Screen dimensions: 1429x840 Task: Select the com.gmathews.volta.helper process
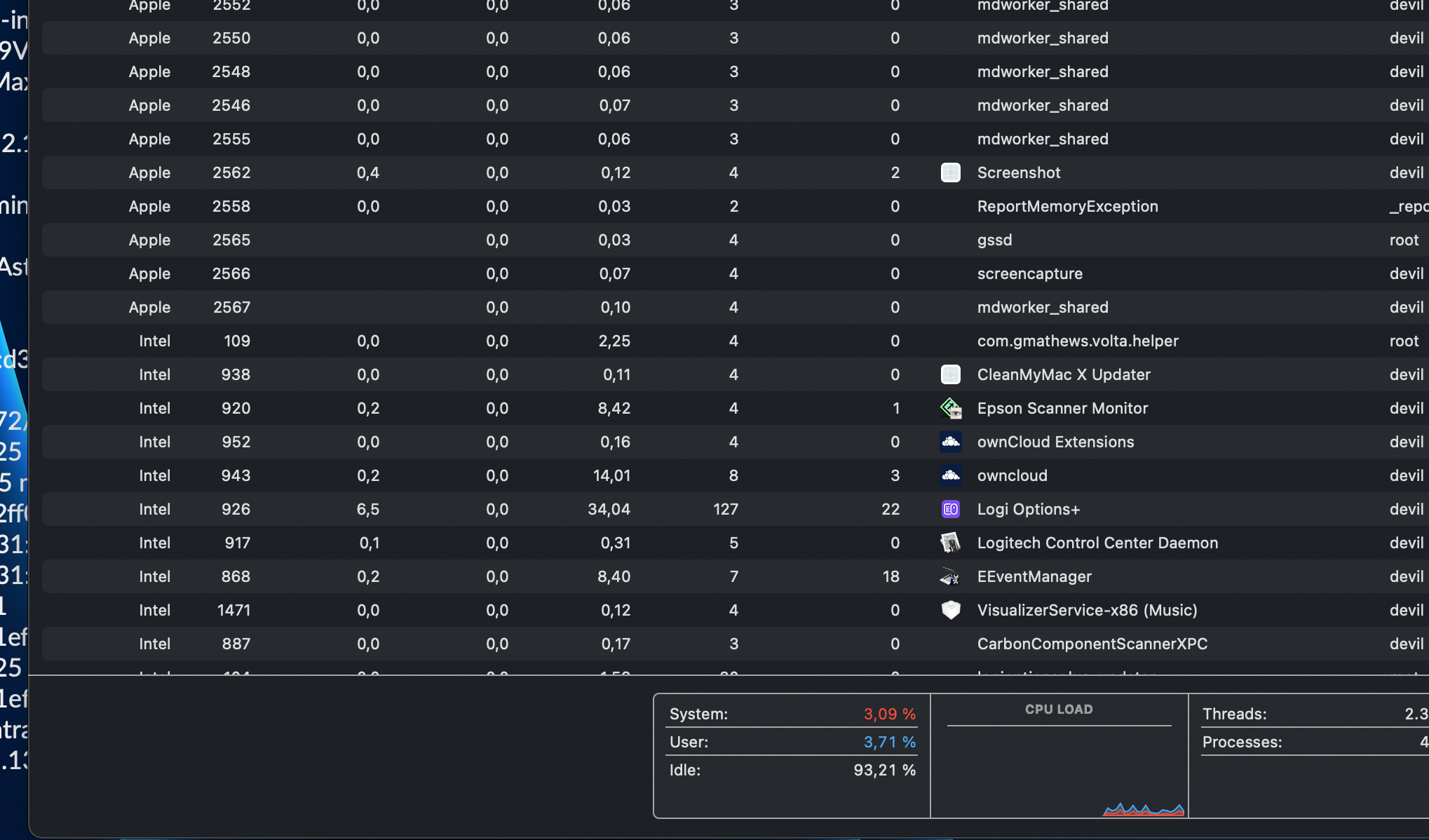1077,341
